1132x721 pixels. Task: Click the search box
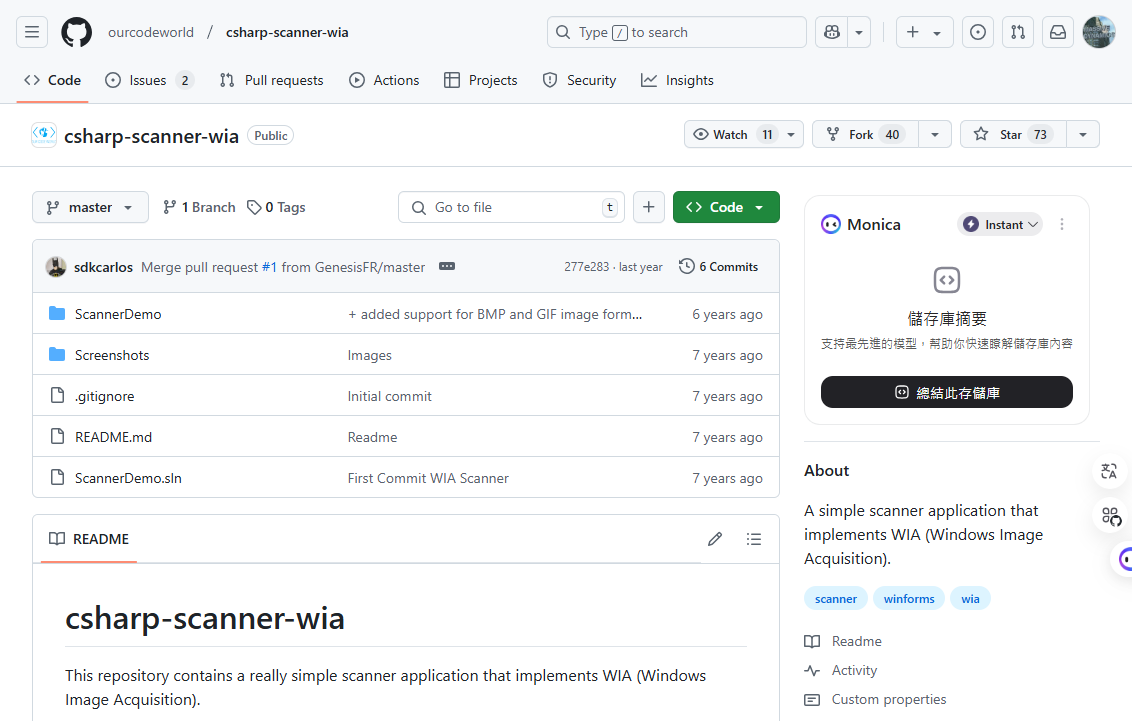(676, 32)
